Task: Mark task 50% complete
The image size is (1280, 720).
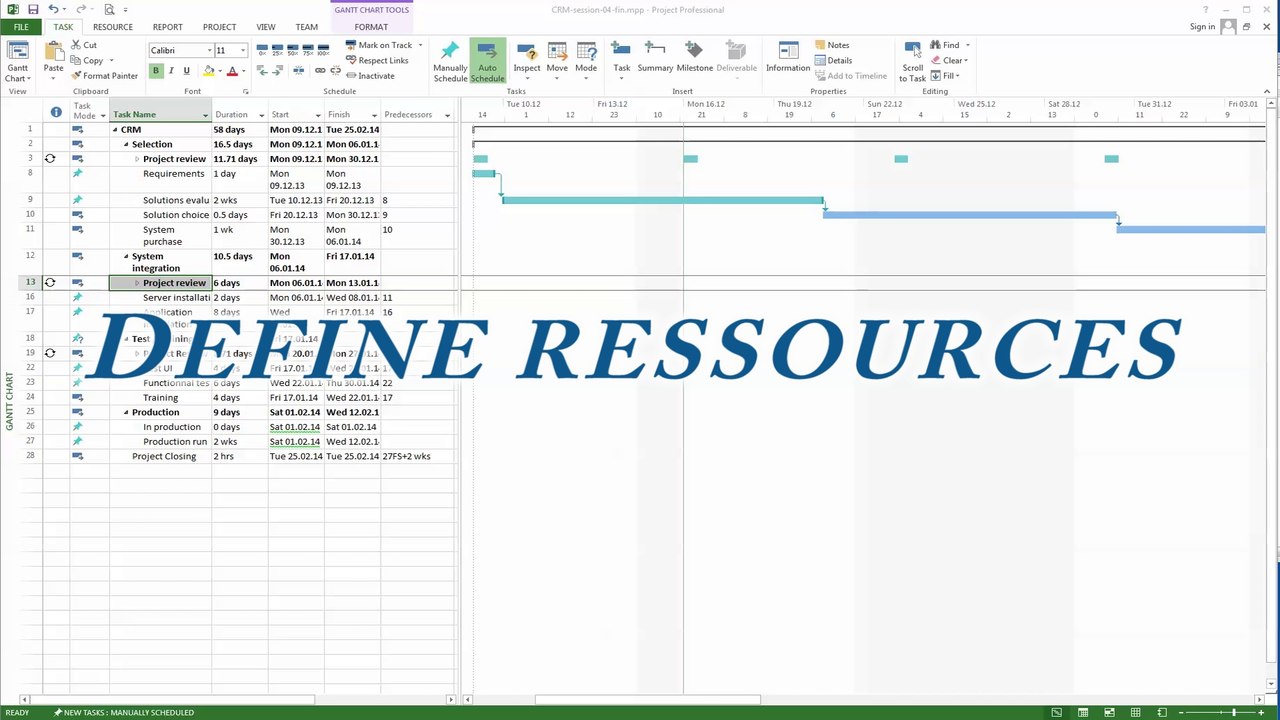Action: click(292, 50)
